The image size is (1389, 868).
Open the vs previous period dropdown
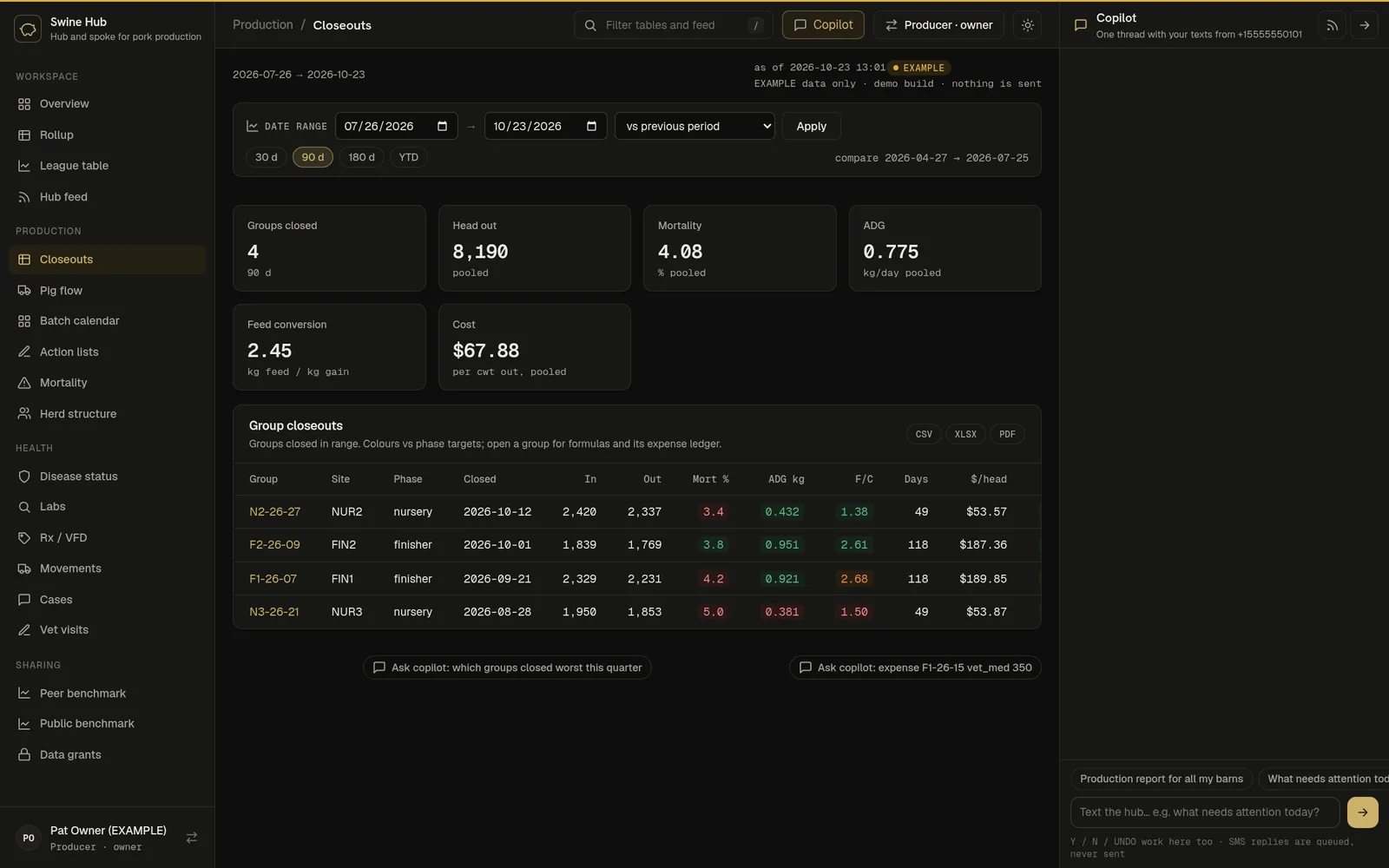pyautogui.click(x=694, y=126)
